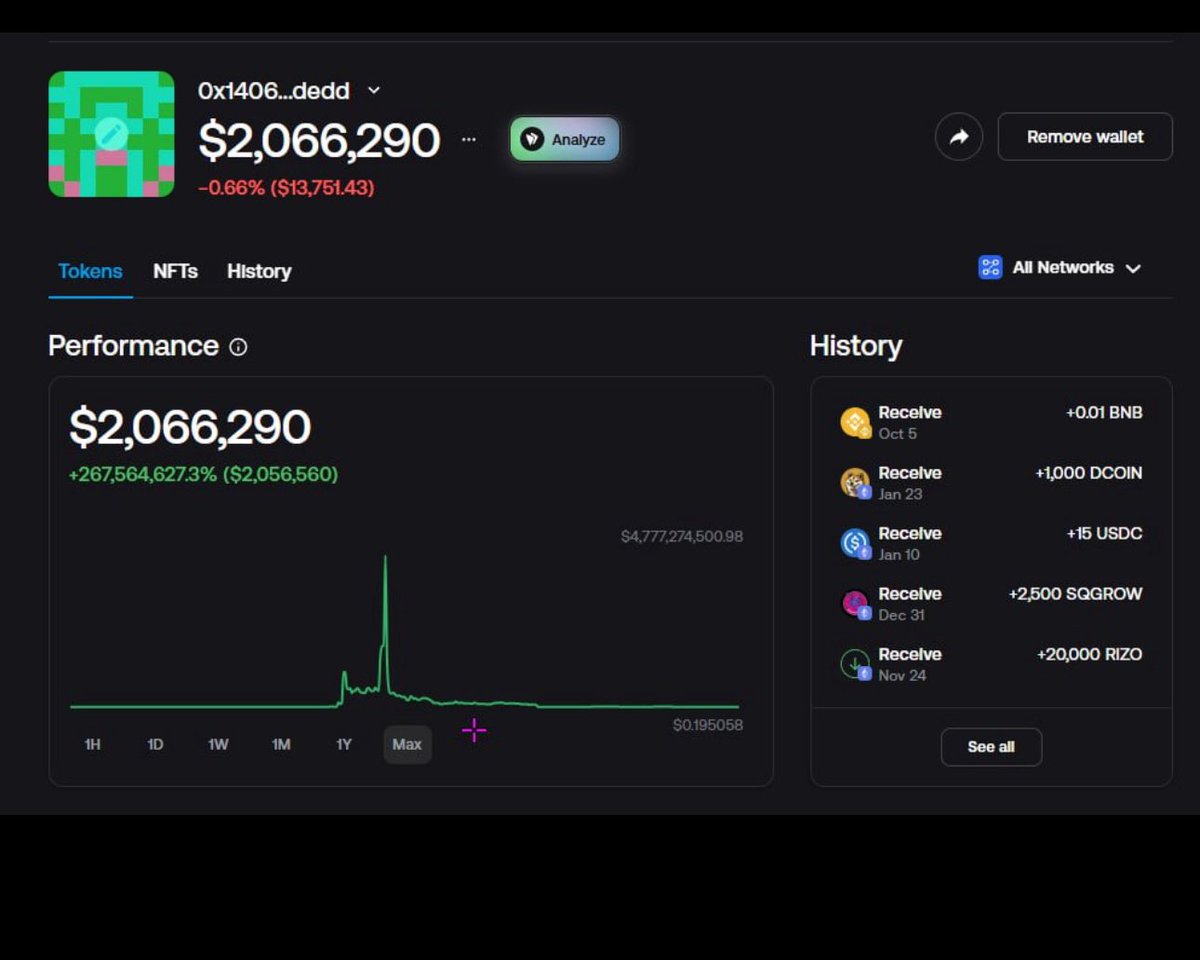
Task: Switch to the NFTs tab
Action: click(175, 271)
